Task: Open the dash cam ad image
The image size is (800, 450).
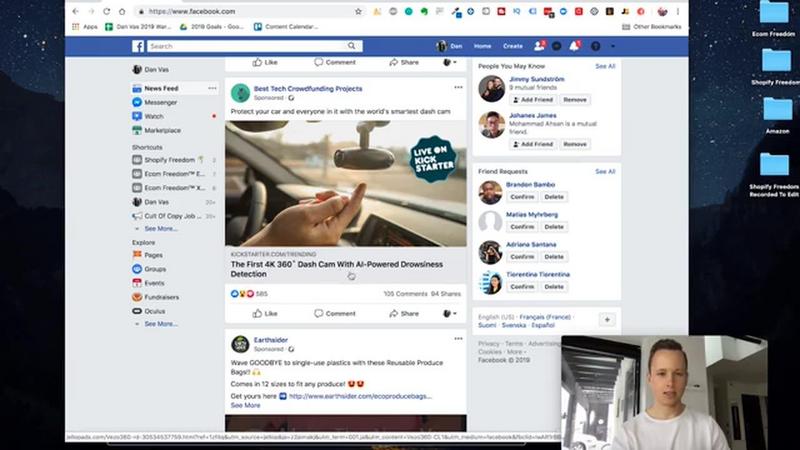Action: pyautogui.click(x=345, y=184)
